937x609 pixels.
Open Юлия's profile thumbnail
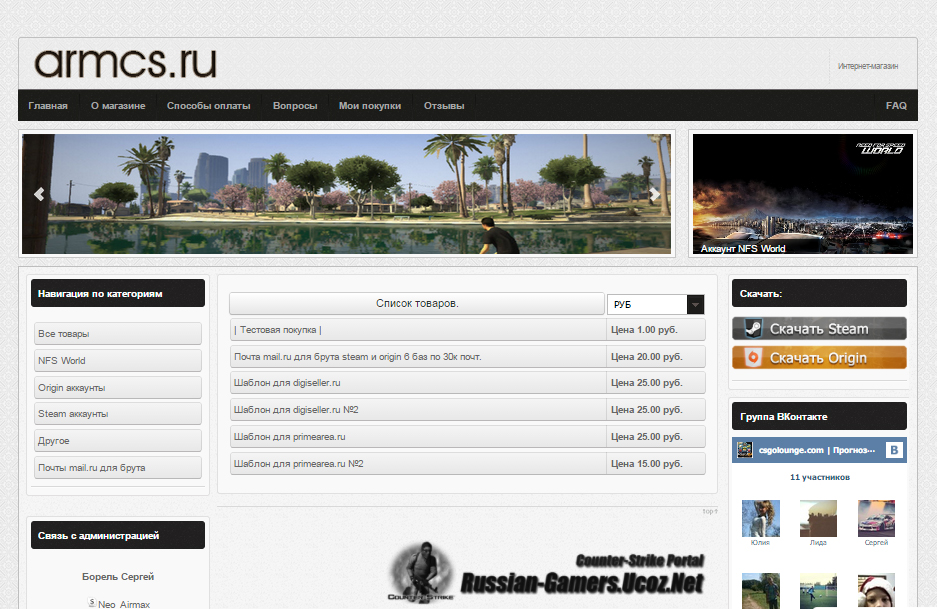click(761, 519)
